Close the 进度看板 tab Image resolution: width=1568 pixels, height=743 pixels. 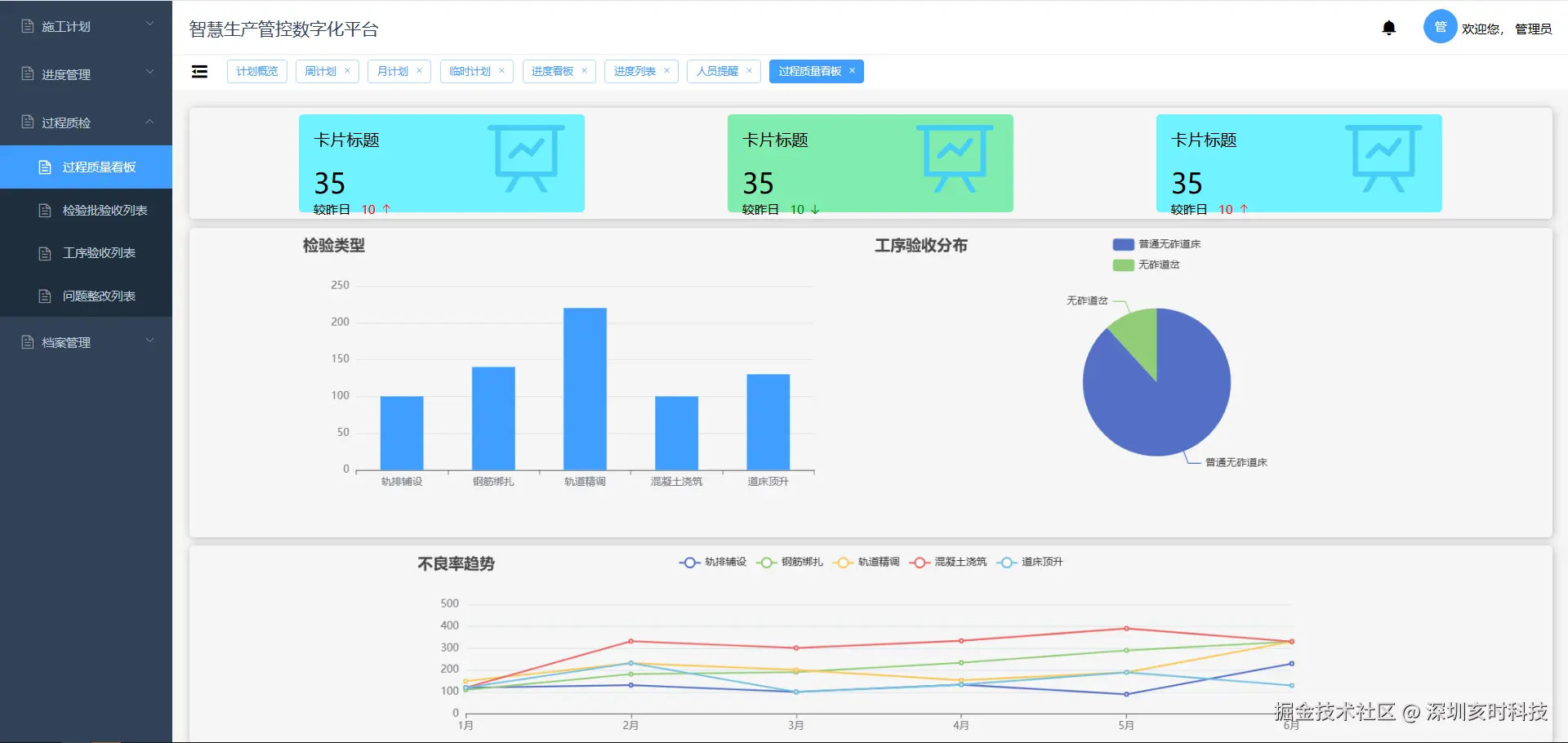pos(584,71)
